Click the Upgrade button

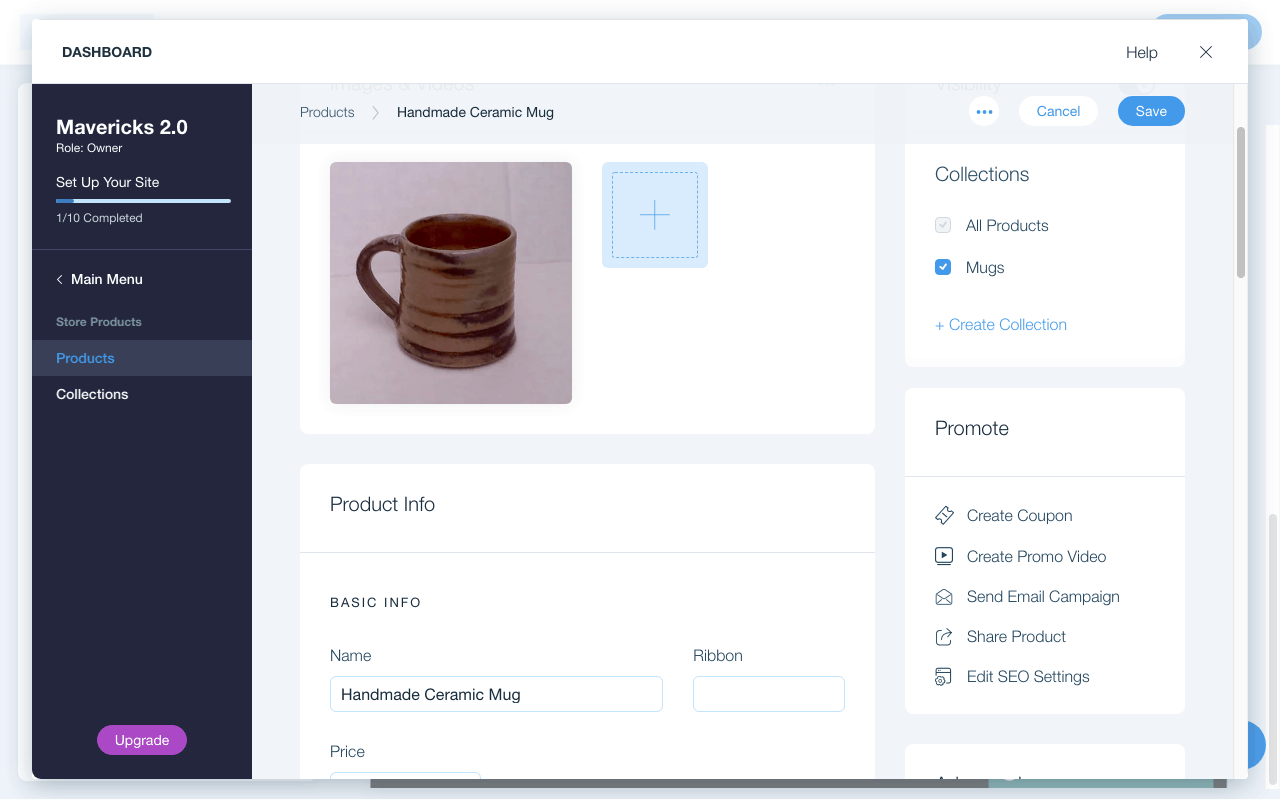coord(142,740)
